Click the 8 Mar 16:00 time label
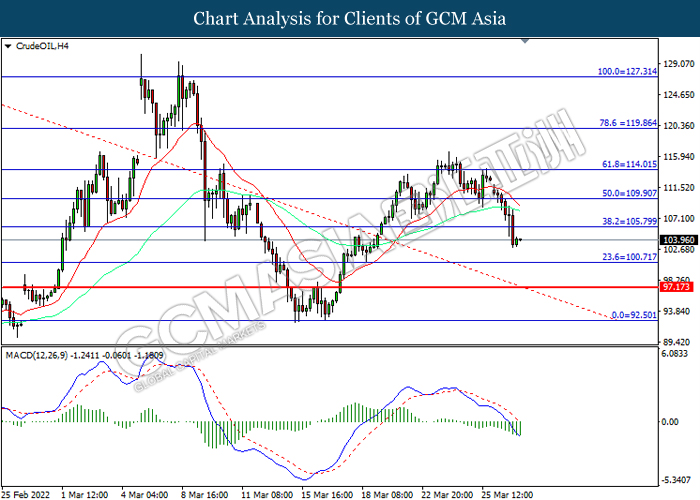 pos(204,495)
